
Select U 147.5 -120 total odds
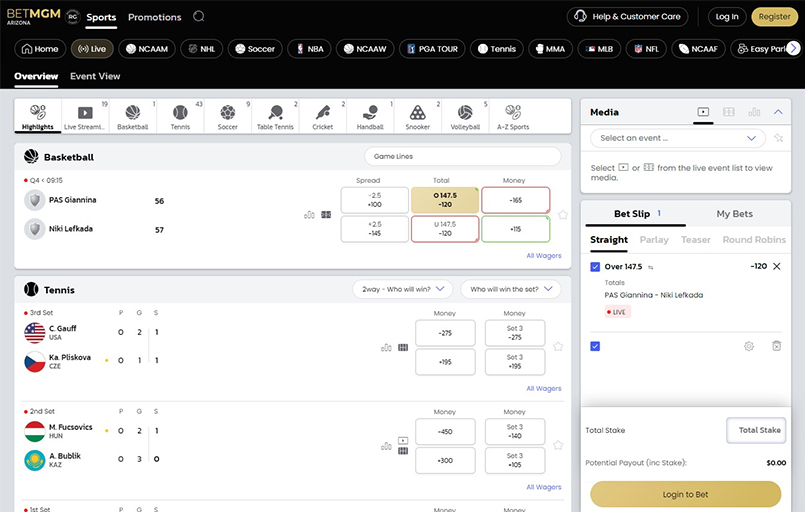[445, 229]
